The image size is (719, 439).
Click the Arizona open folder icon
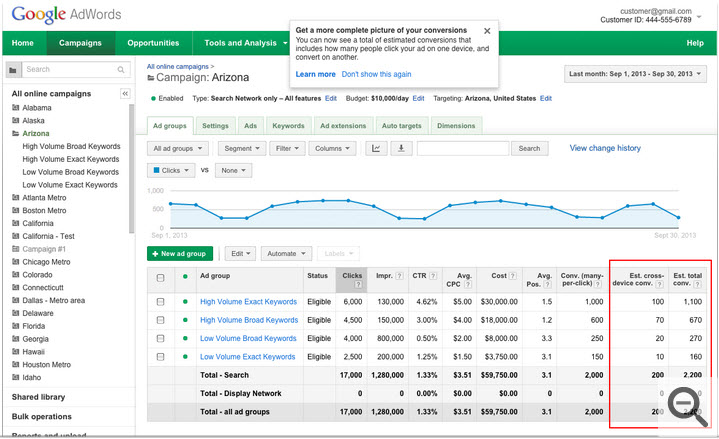16,133
